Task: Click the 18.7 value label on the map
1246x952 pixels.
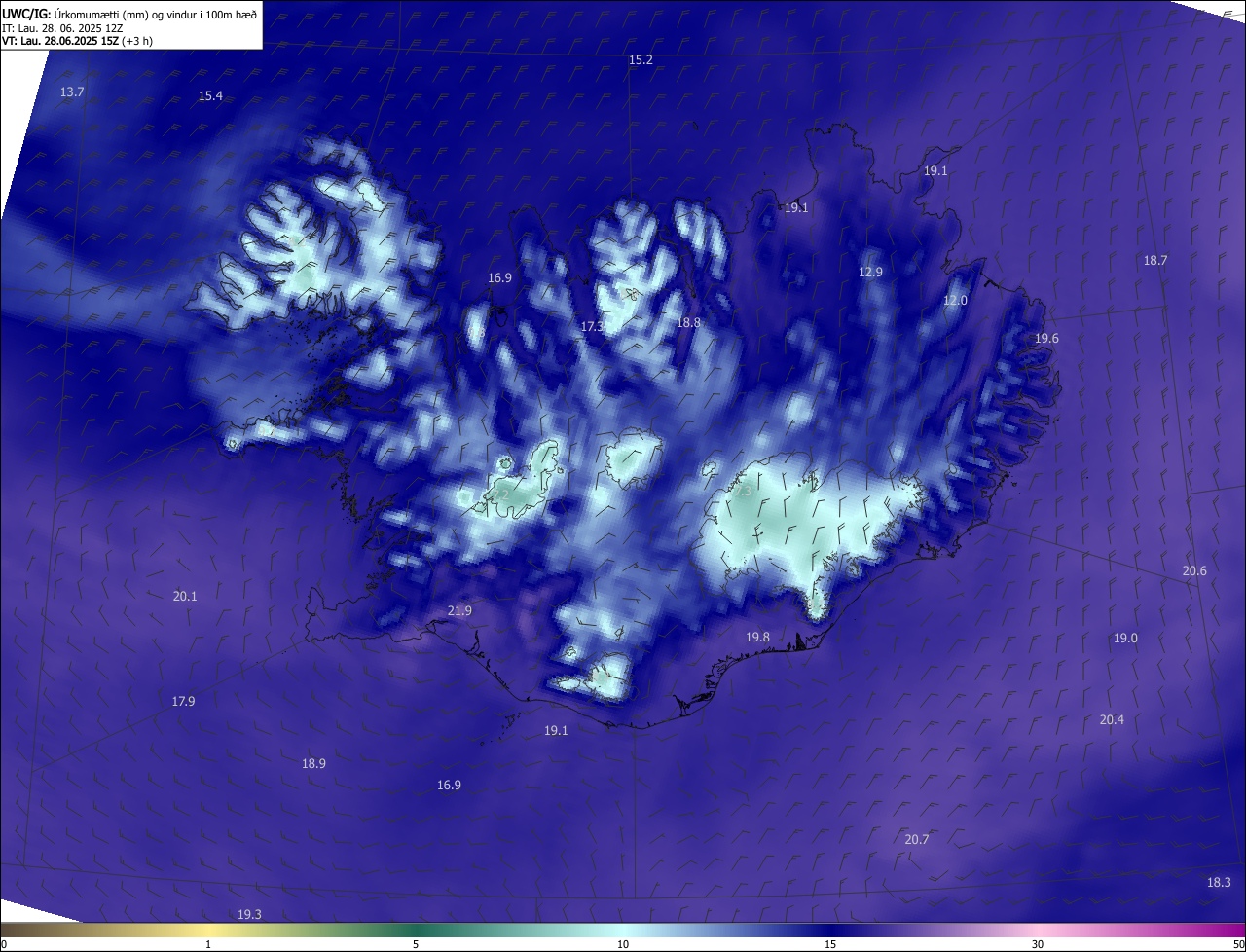Action: 1155,260
